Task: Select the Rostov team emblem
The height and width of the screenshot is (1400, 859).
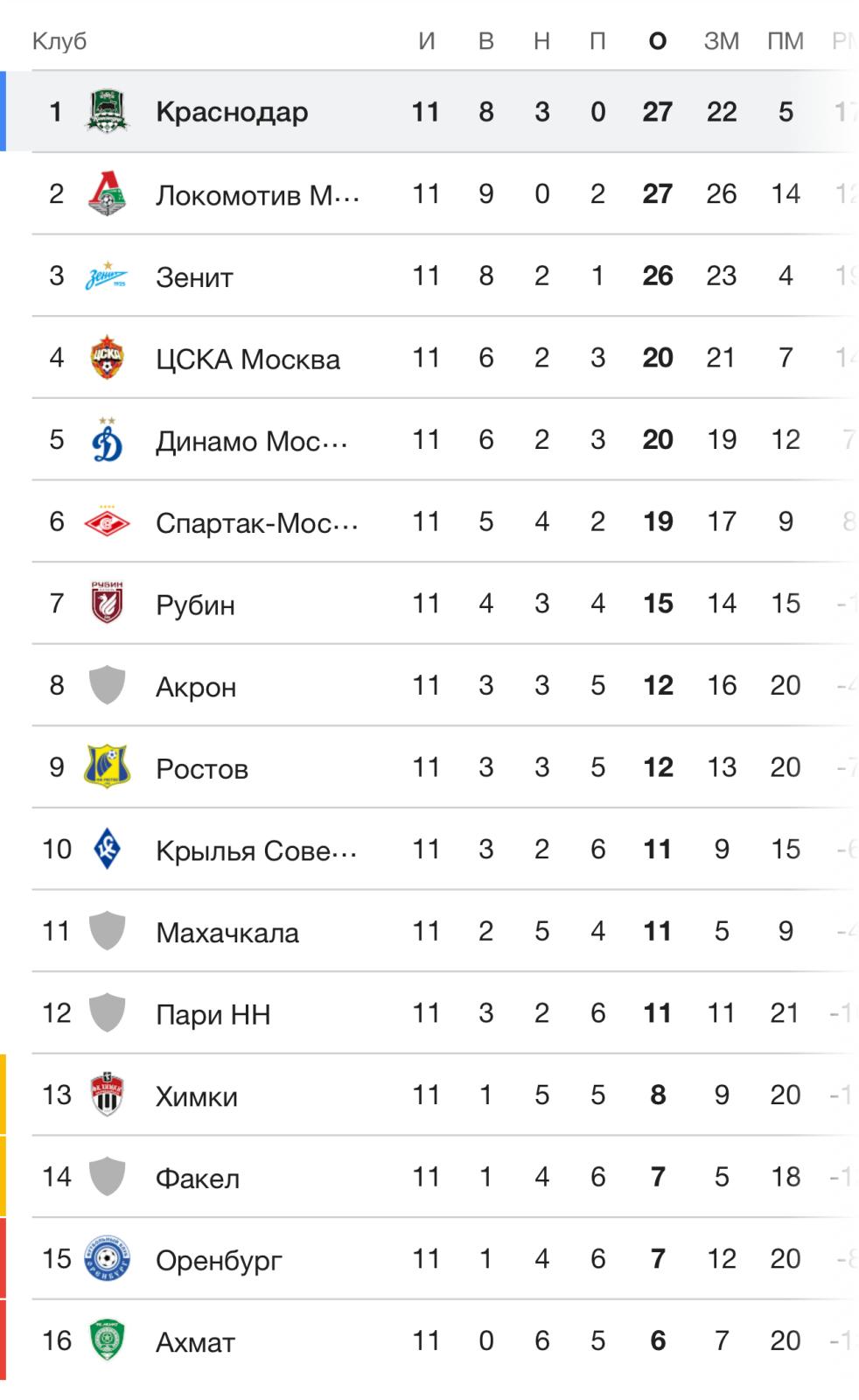Action: 107,766
